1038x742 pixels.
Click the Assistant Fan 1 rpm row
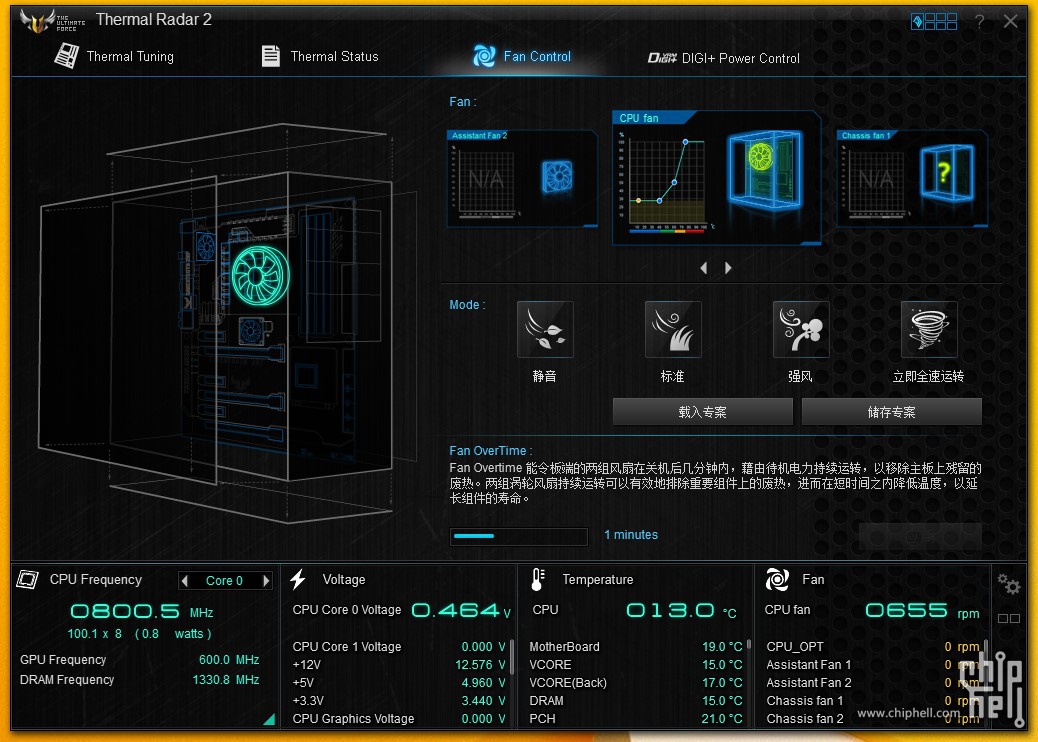coord(873,665)
